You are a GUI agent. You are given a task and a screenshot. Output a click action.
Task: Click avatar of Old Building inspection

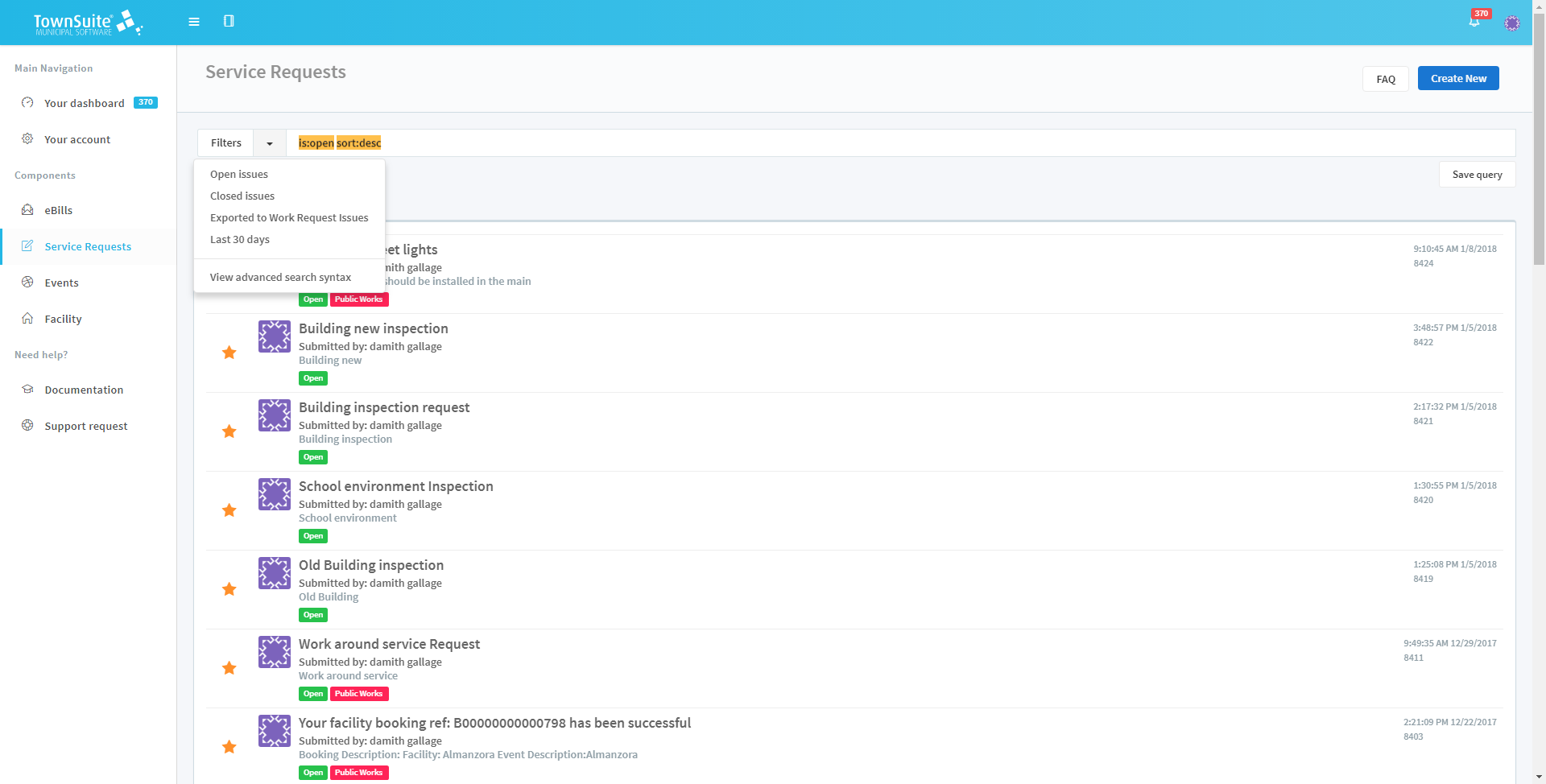(275, 573)
